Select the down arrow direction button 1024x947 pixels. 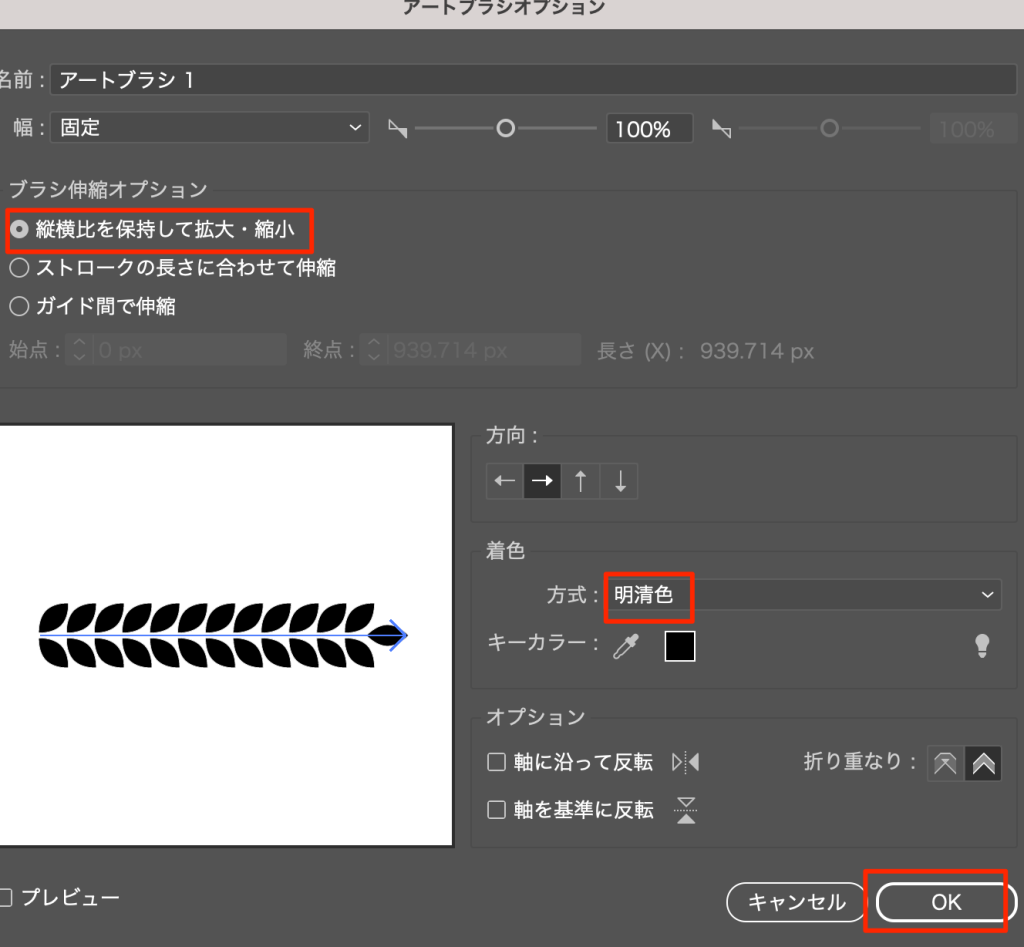click(x=620, y=481)
